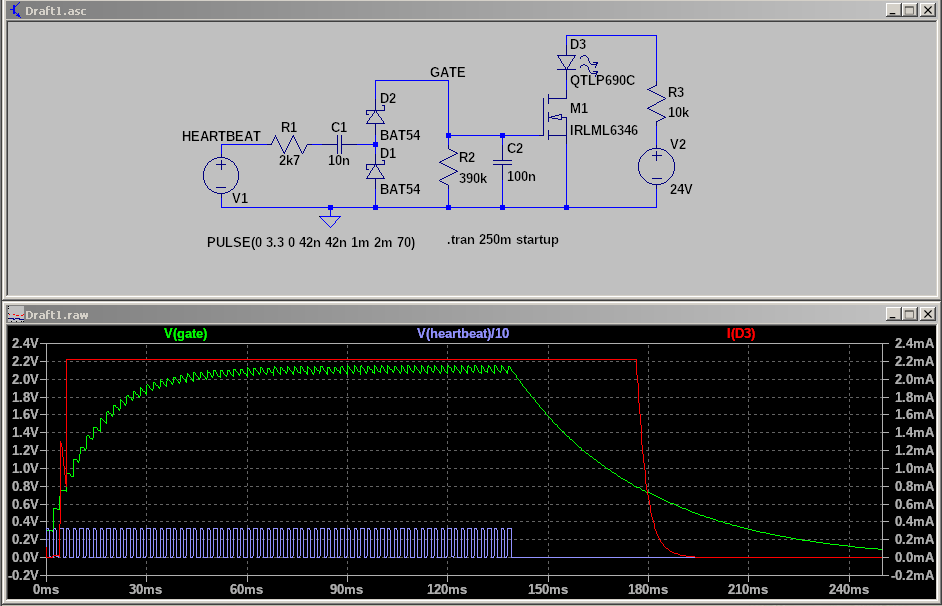Click the Draft1.asc window title
942x606 pixels.
click(x=55, y=11)
